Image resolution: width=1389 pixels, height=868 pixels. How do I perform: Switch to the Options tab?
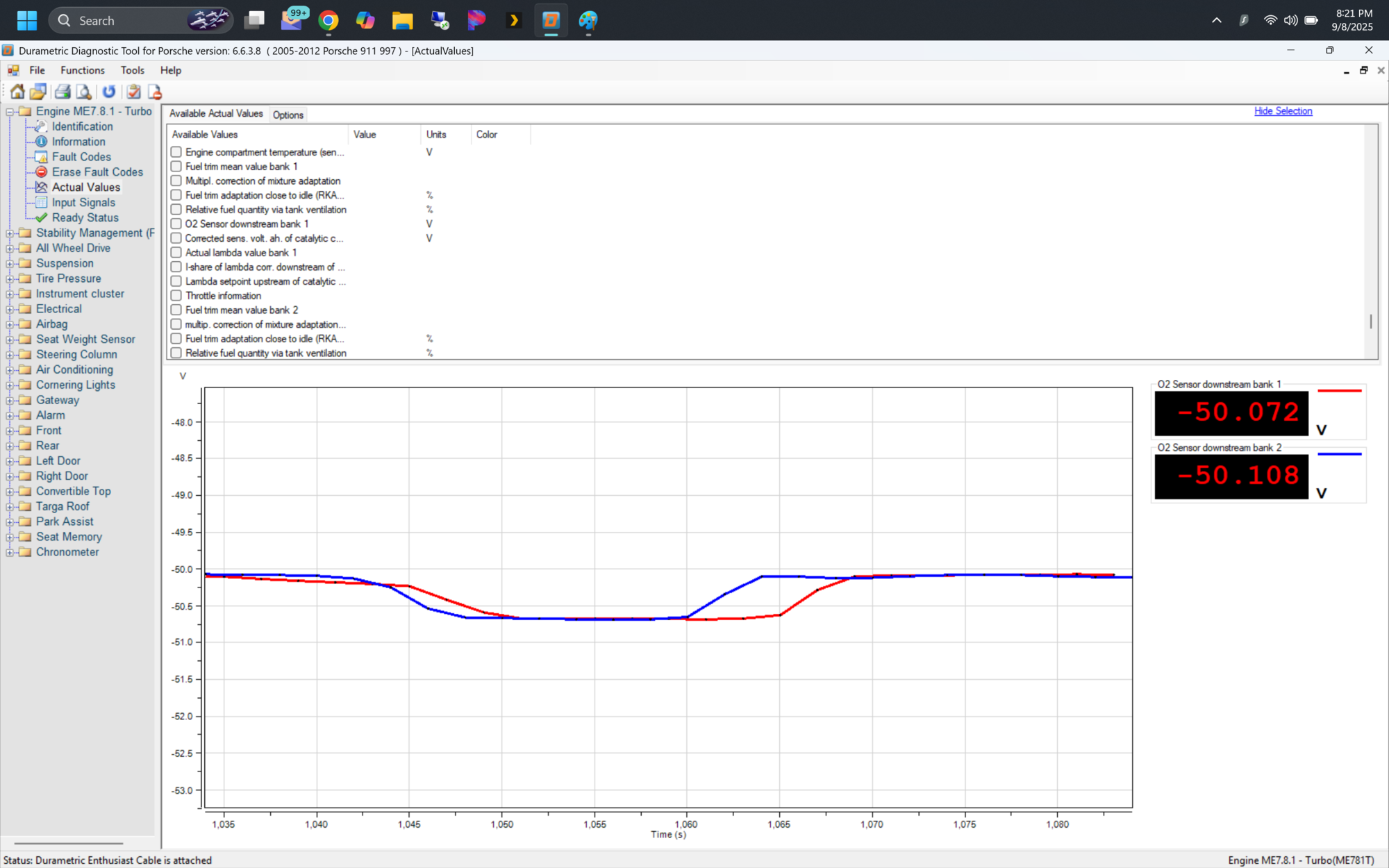(x=288, y=115)
